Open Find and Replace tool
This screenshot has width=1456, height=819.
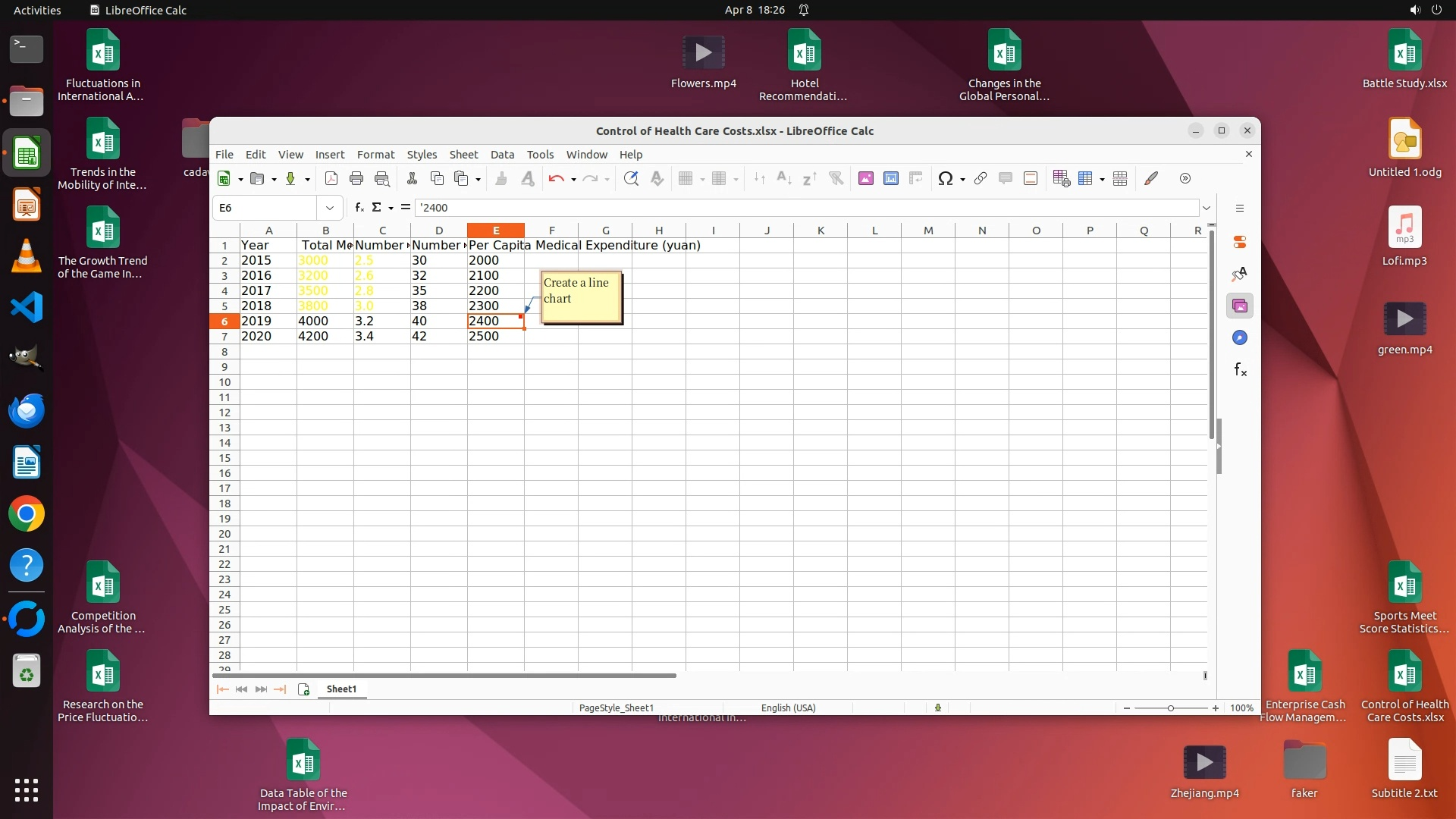tap(630, 178)
